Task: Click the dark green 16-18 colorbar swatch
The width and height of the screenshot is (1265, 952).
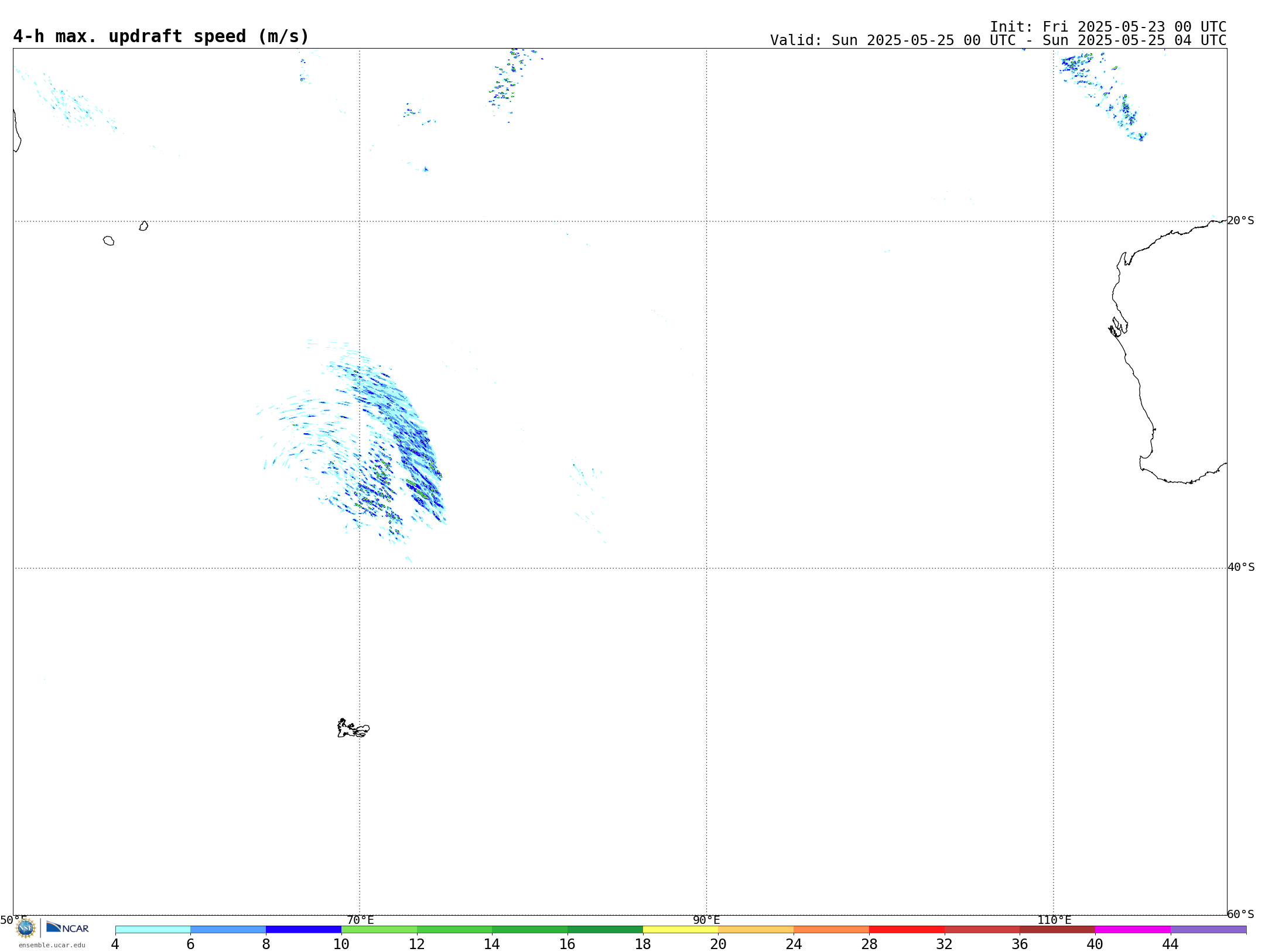Action: click(605, 929)
